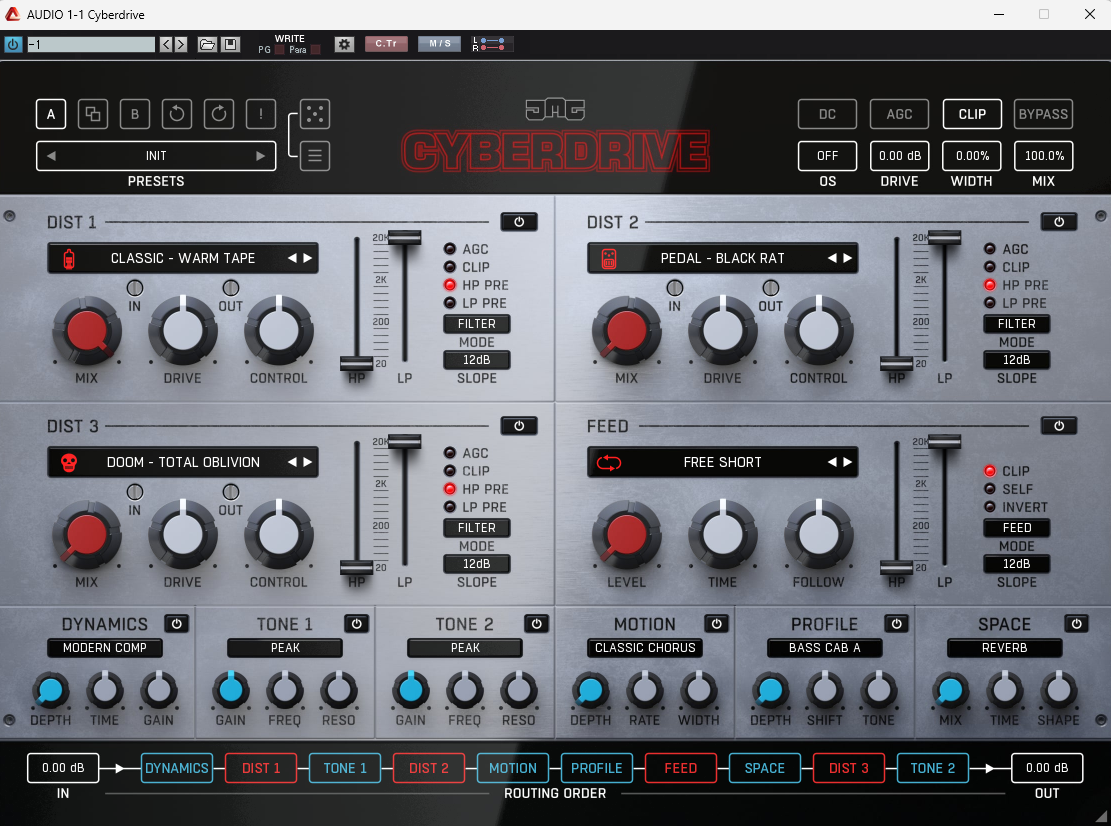The width and height of the screenshot is (1111, 826).
Task: Select next DIST 3 distortion type arrow
Action: (308, 463)
